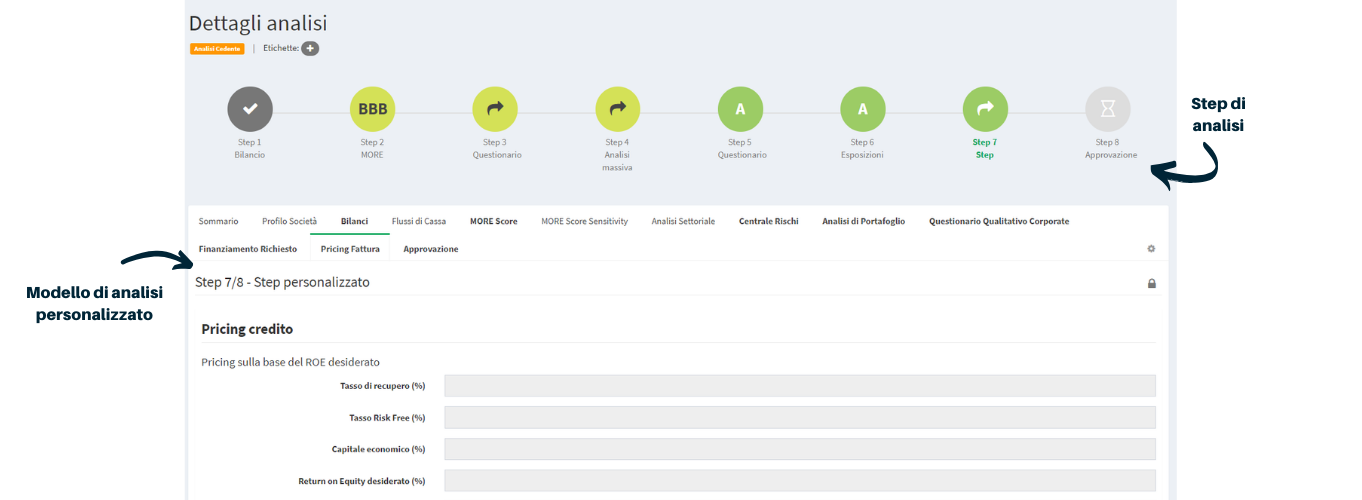This screenshot has height=500, width=1362.
Task: Click the Tasso di recupero (%) field
Action: [800, 386]
